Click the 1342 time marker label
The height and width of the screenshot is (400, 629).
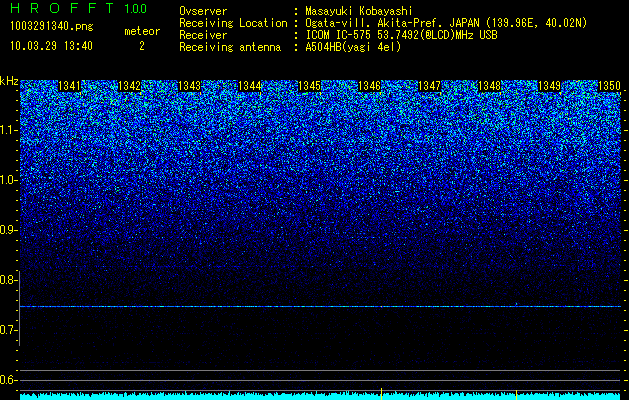point(130,86)
